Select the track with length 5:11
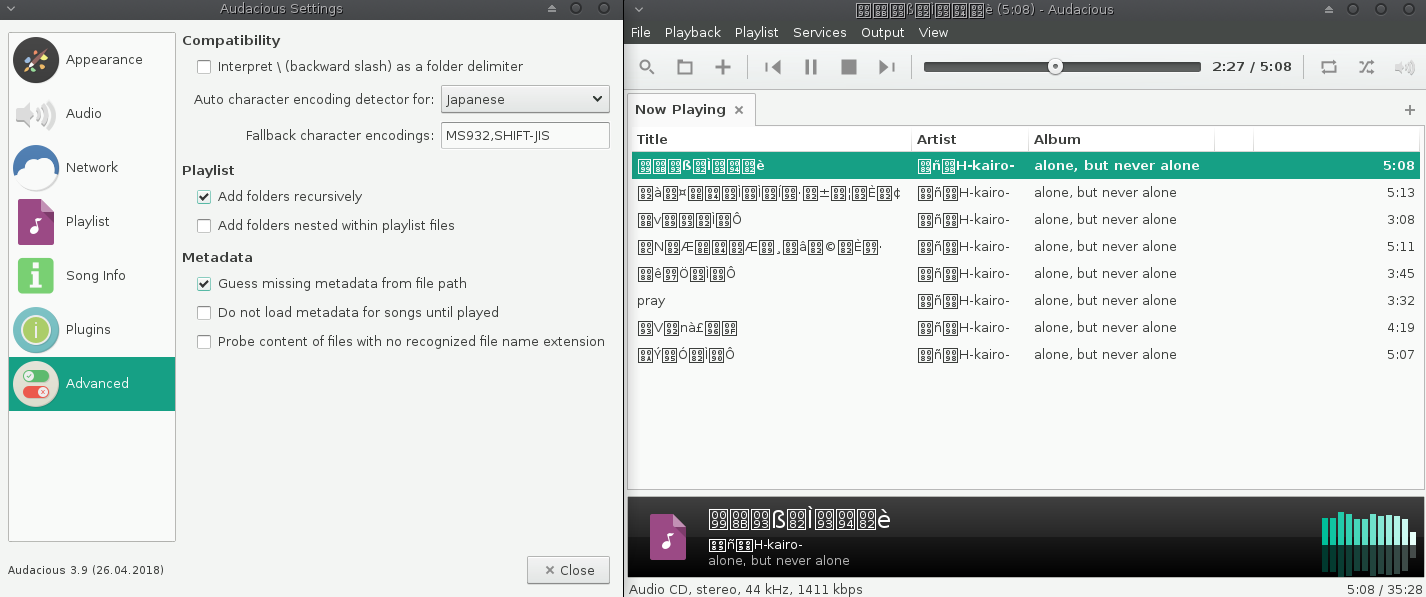 (x=1026, y=246)
